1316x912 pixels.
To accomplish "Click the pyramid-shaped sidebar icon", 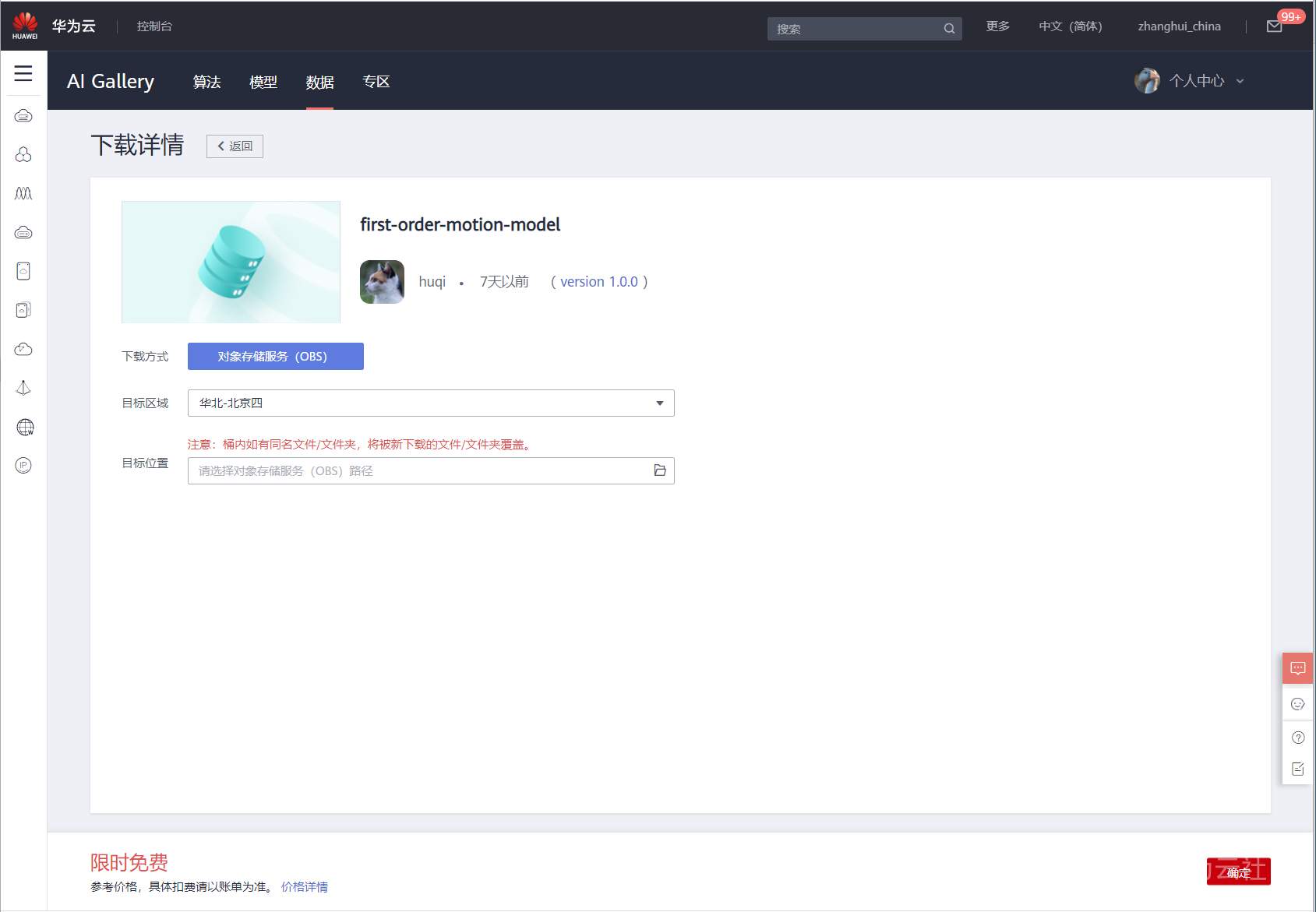I will coord(23,388).
